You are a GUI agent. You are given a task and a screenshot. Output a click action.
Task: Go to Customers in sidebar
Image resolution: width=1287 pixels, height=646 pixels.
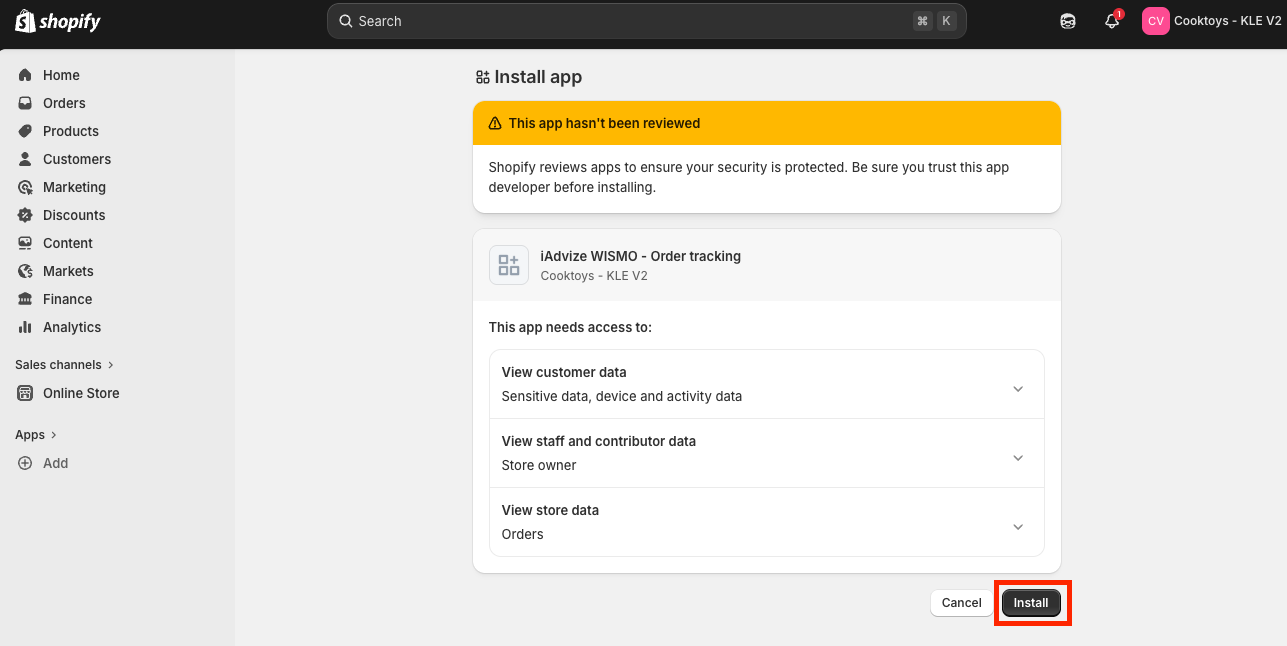76,159
